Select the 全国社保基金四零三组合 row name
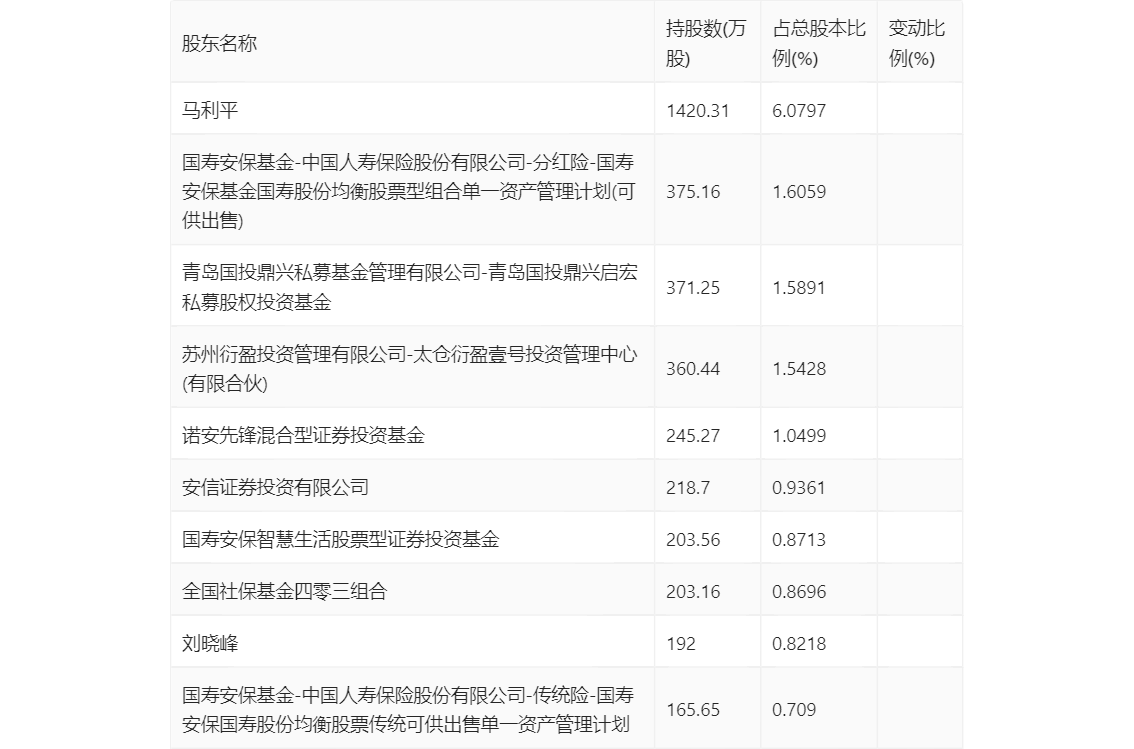 coord(284,591)
